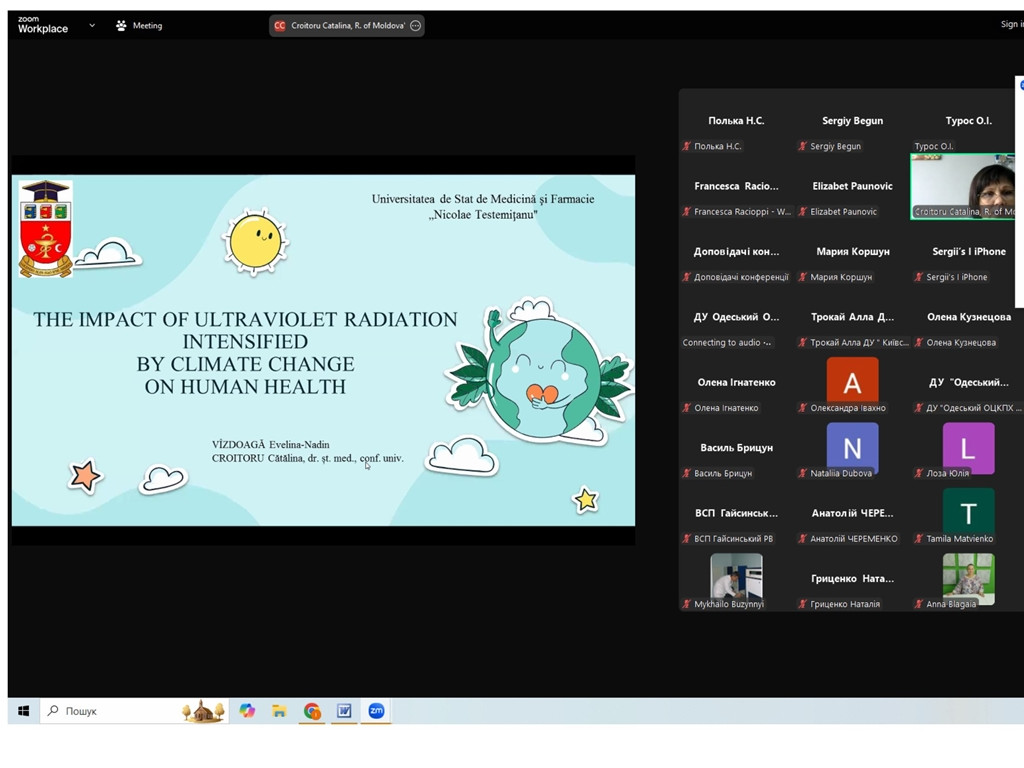This screenshot has height=768, width=1024.
Task: Click the shared slide presentation view
Action: point(323,350)
